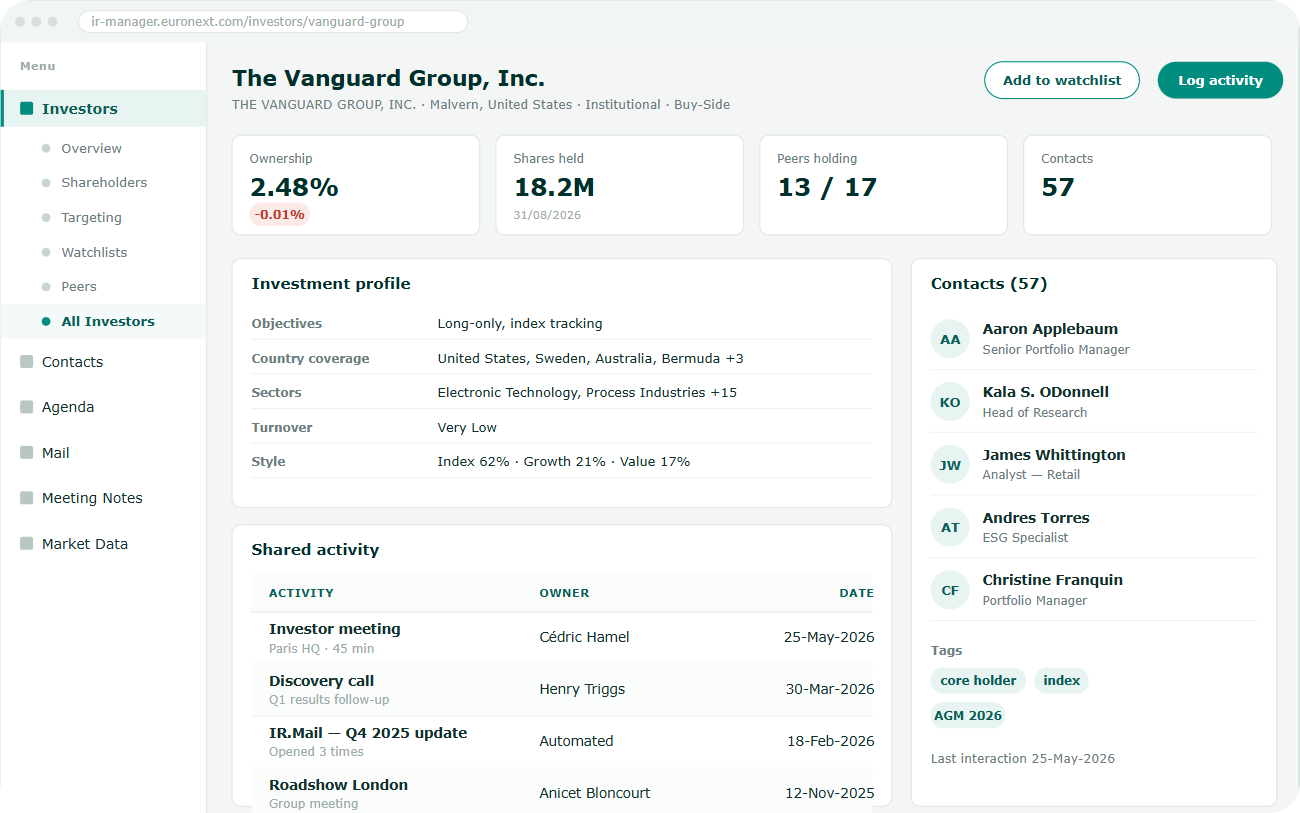Click the Automated owner cell
This screenshot has height=813, width=1300.
[576, 741]
